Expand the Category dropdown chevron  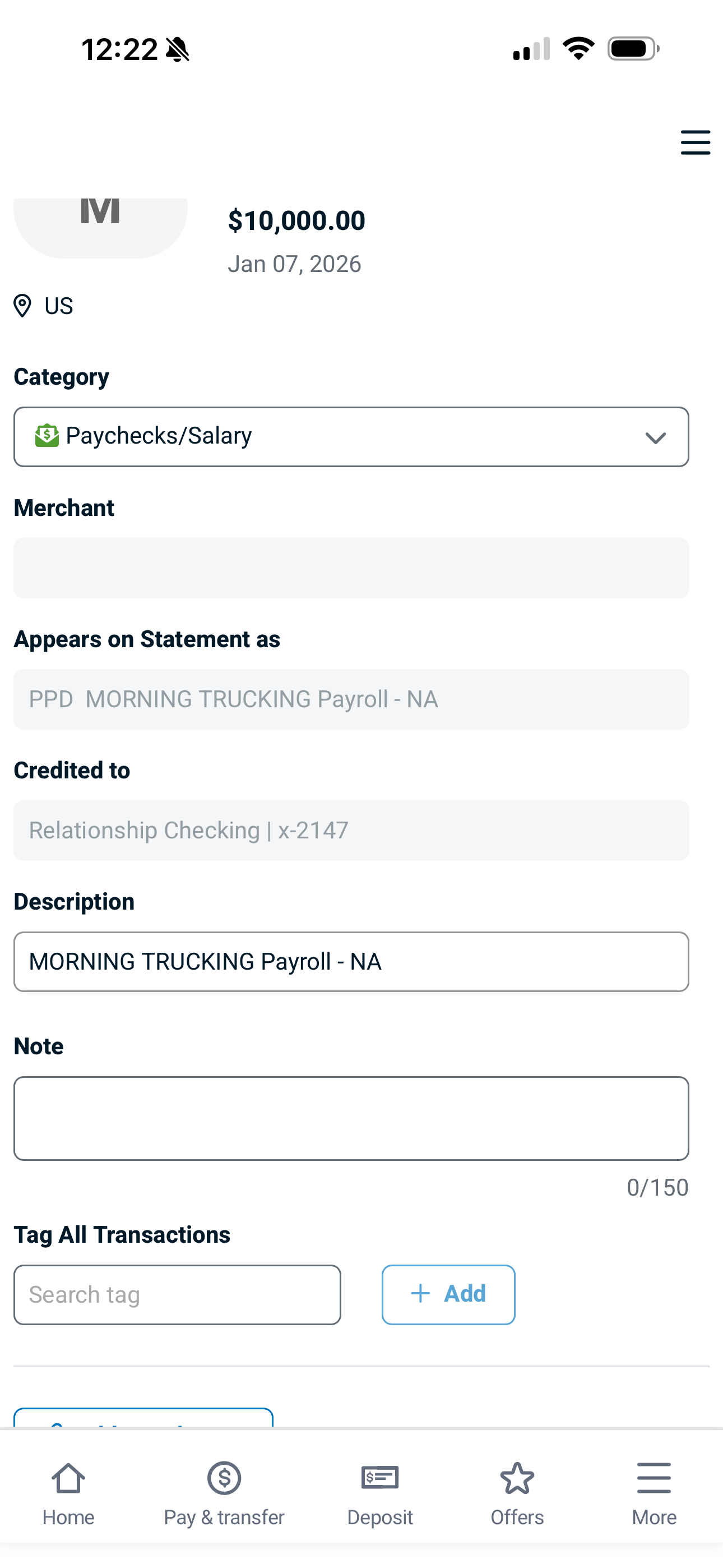coord(655,437)
